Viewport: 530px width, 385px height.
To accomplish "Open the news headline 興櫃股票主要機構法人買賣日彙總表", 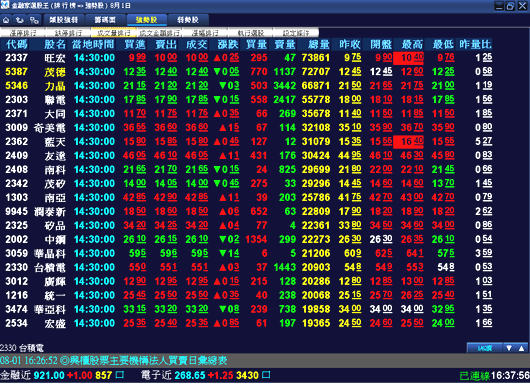I will pyautogui.click(x=148, y=361).
